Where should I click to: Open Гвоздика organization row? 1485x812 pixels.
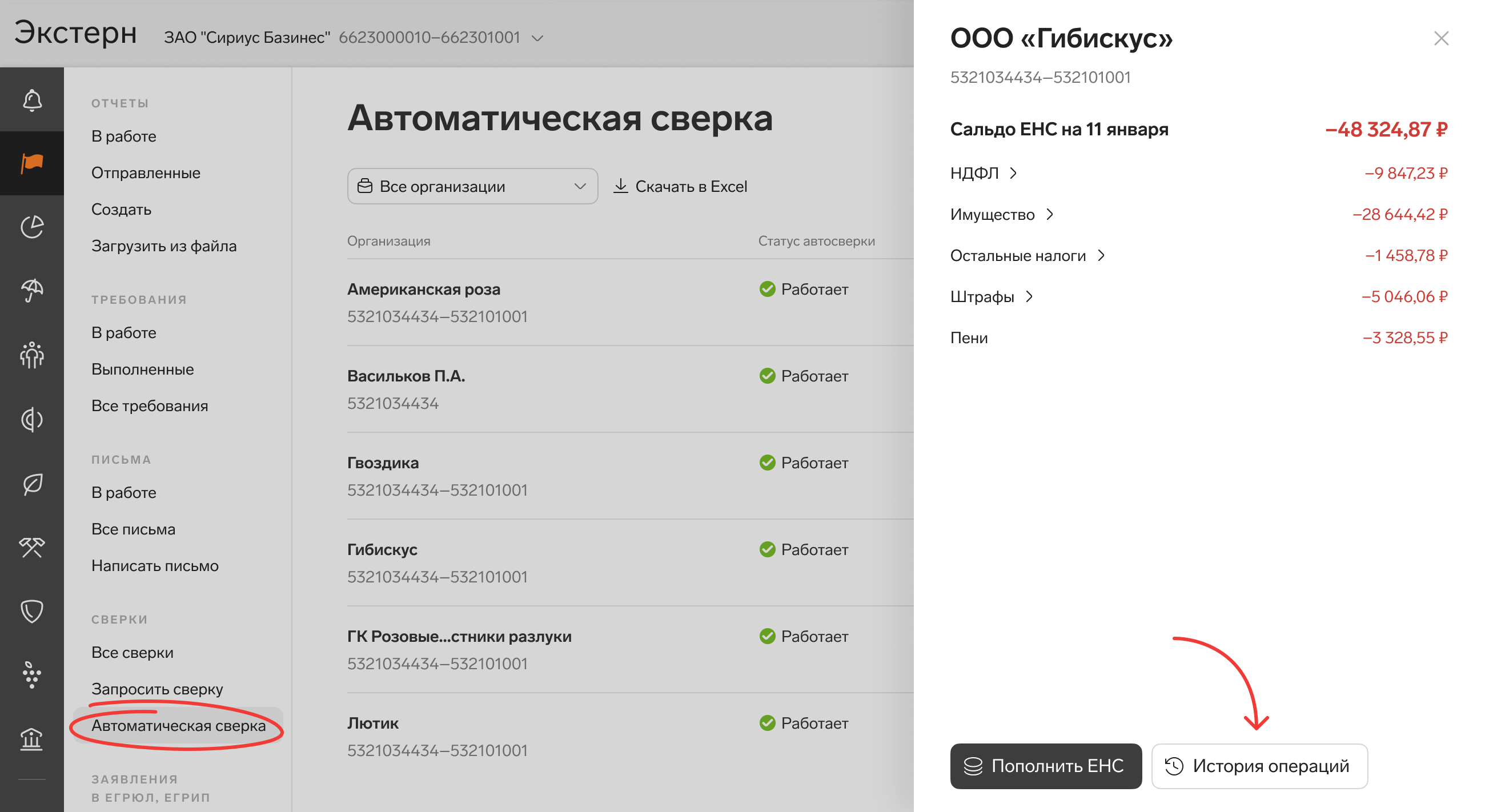(x=630, y=476)
